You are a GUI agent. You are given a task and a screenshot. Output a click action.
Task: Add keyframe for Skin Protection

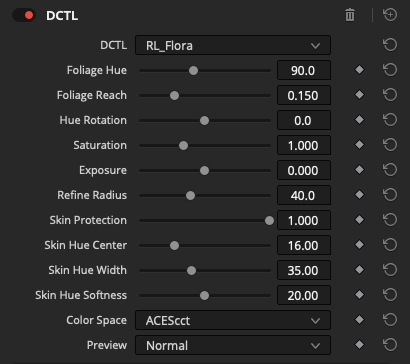coord(359,220)
